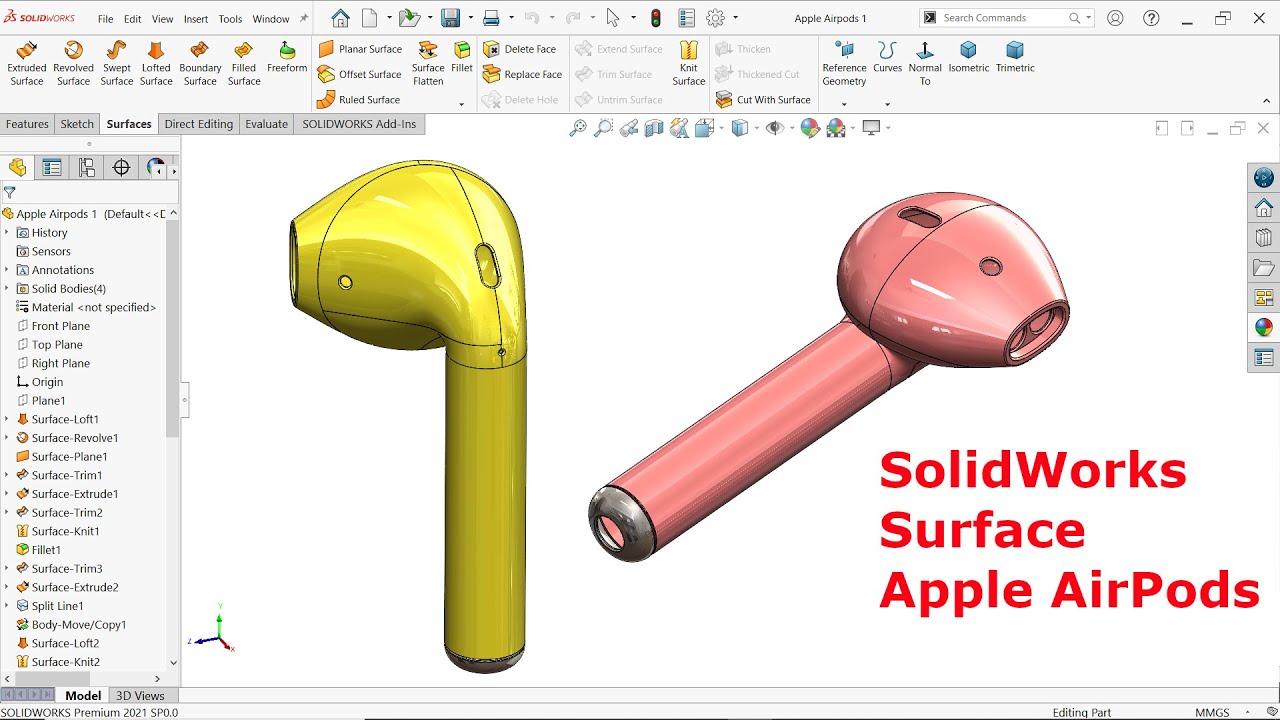Select the Split Line1 feature
The image size is (1280, 720).
click(x=50, y=606)
